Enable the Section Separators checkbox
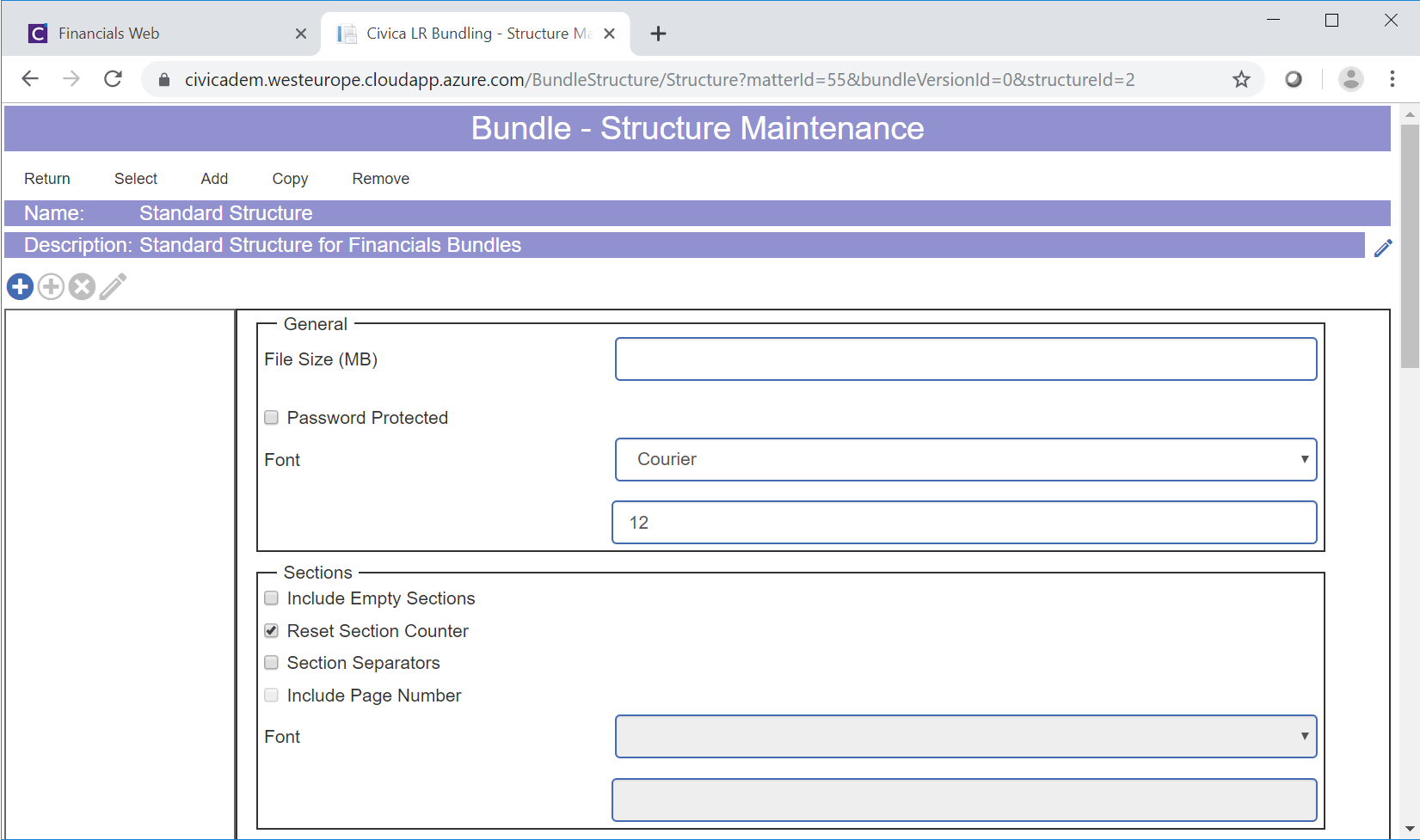 271,663
